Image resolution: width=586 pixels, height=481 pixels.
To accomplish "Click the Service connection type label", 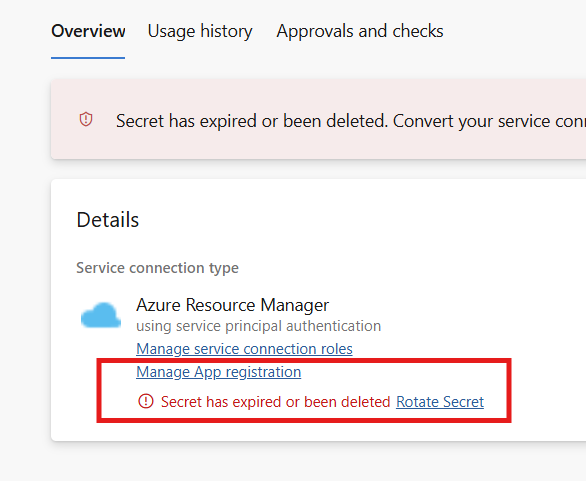I will [157, 268].
